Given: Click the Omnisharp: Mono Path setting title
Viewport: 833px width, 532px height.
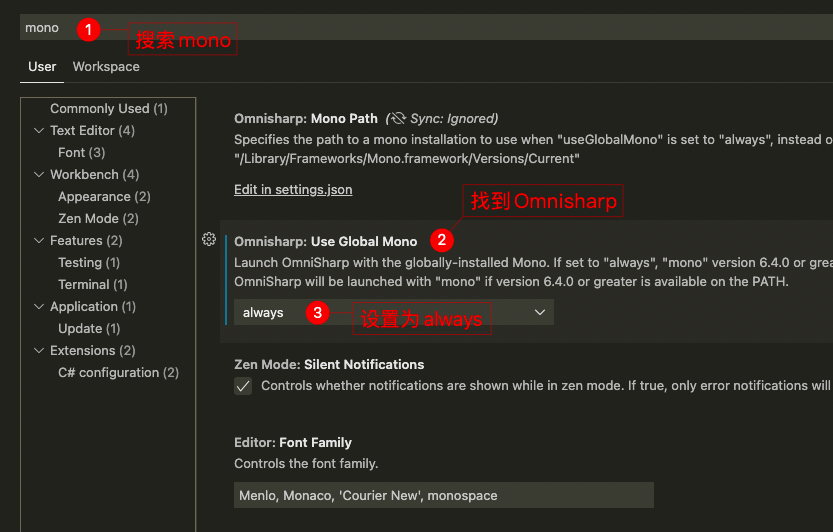Looking at the screenshot, I should click(x=306, y=118).
